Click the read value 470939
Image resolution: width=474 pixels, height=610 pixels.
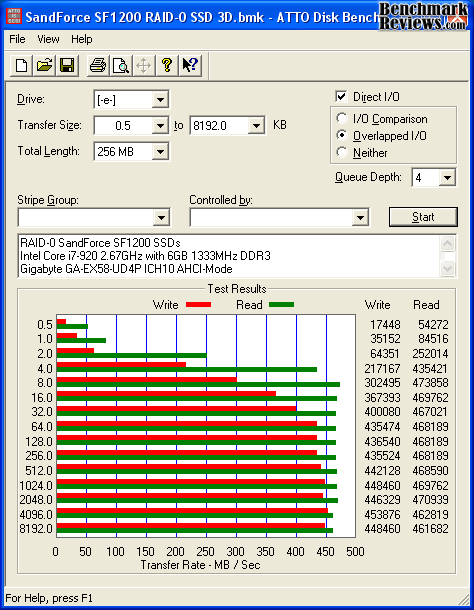coord(430,500)
